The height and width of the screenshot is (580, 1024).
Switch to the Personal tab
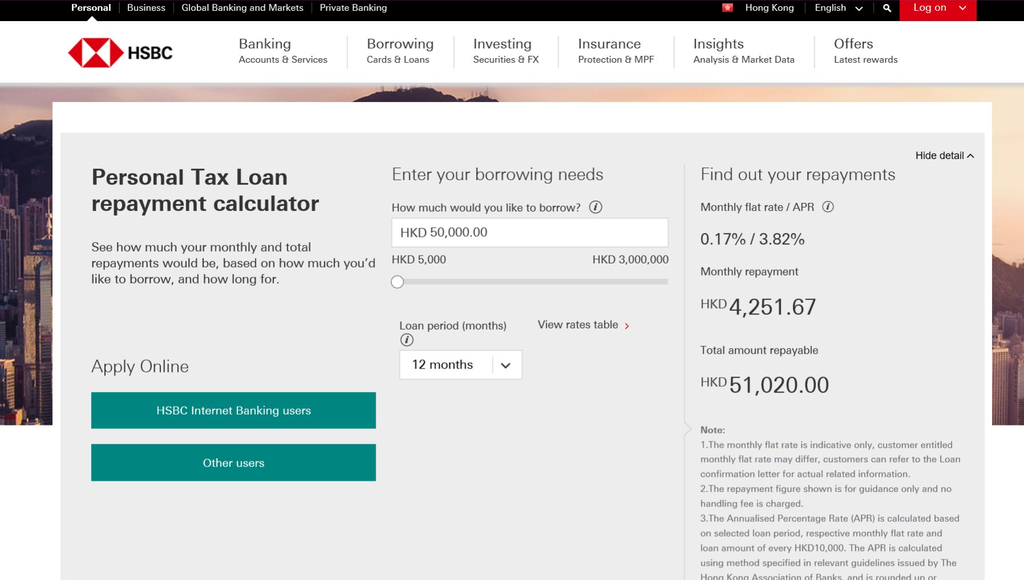point(91,8)
